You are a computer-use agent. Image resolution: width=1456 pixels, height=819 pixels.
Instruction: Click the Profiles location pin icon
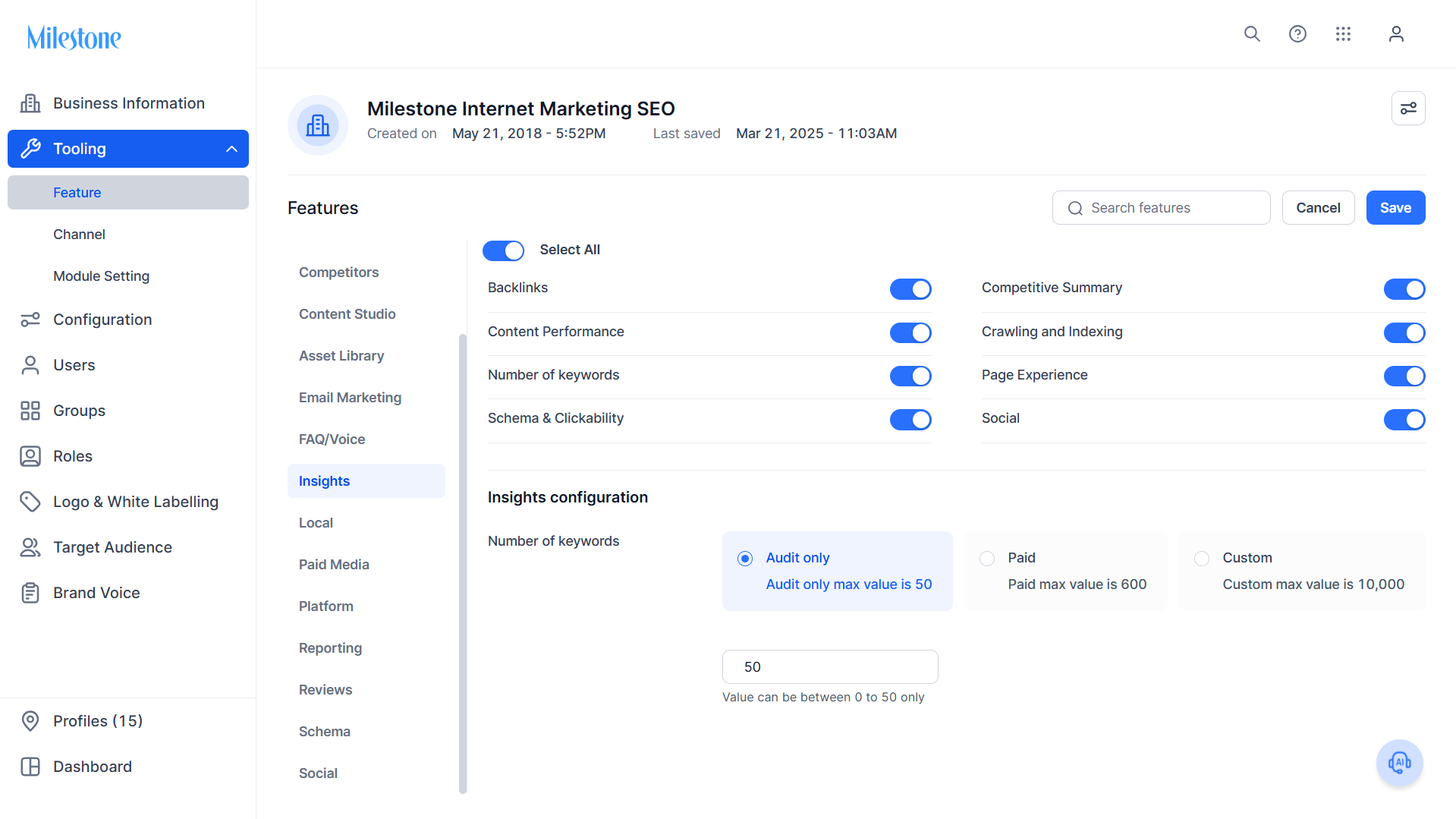coord(30,721)
